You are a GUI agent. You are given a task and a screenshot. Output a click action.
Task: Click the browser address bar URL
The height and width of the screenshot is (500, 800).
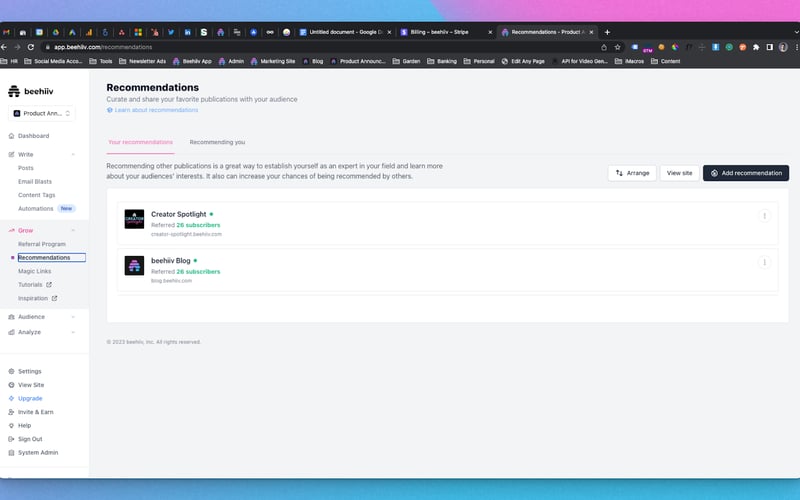[x=103, y=47]
